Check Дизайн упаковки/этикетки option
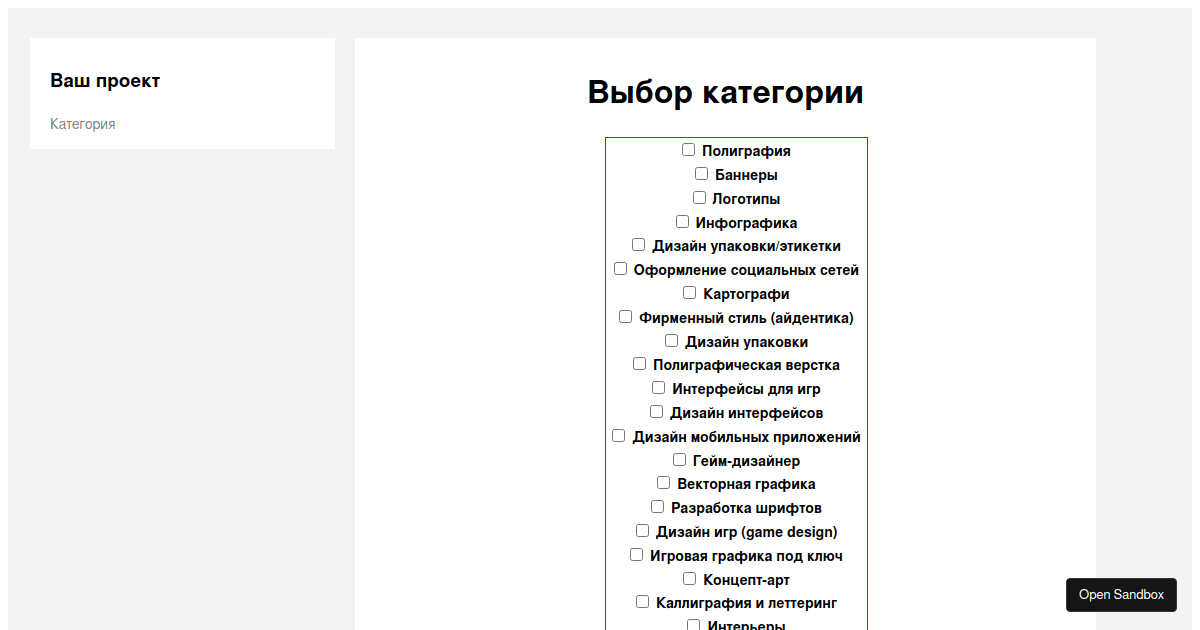Screen dimensions: 1200x630 point(639,245)
